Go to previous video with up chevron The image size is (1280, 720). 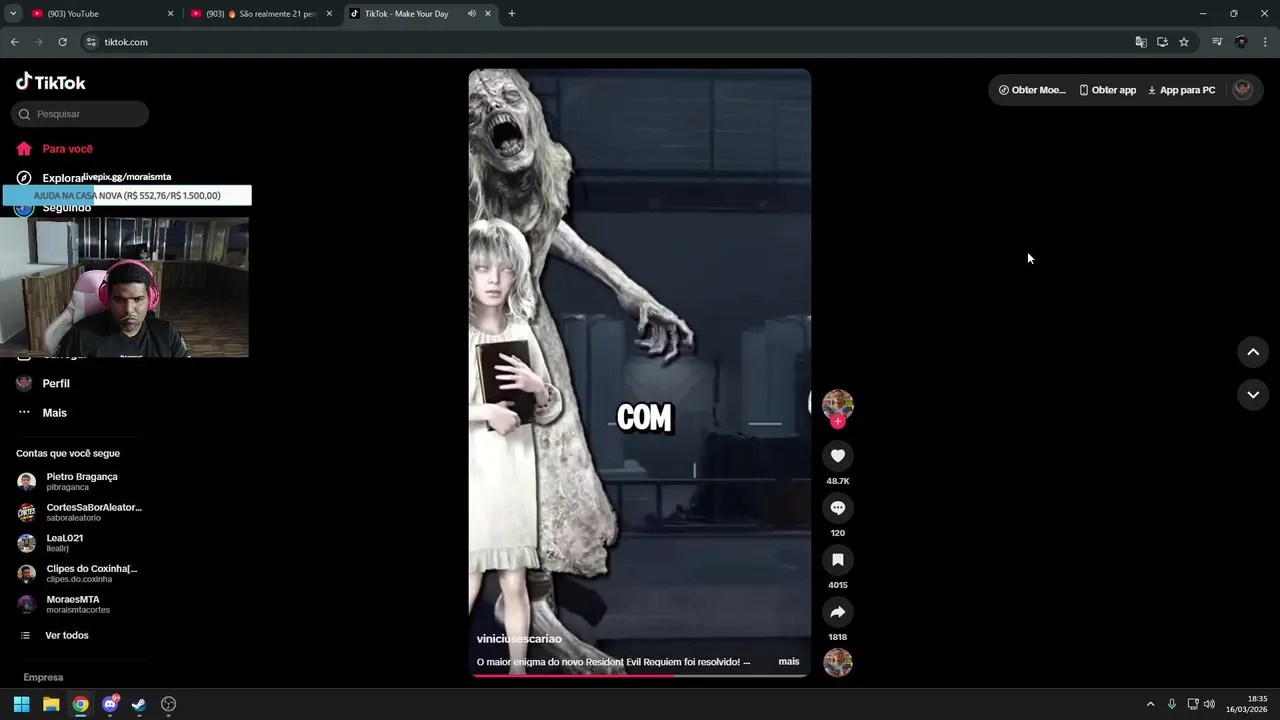[x=1253, y=352]
